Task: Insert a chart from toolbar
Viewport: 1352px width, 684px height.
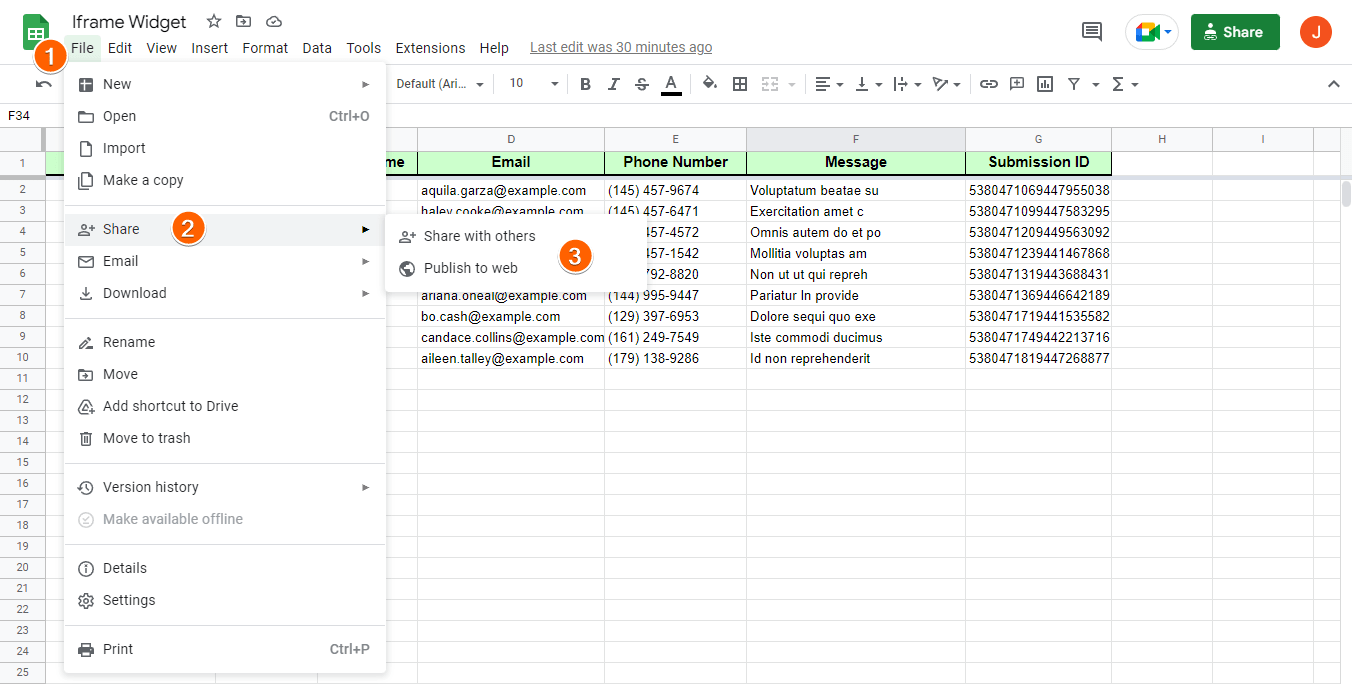Action: pos(1045,84)
